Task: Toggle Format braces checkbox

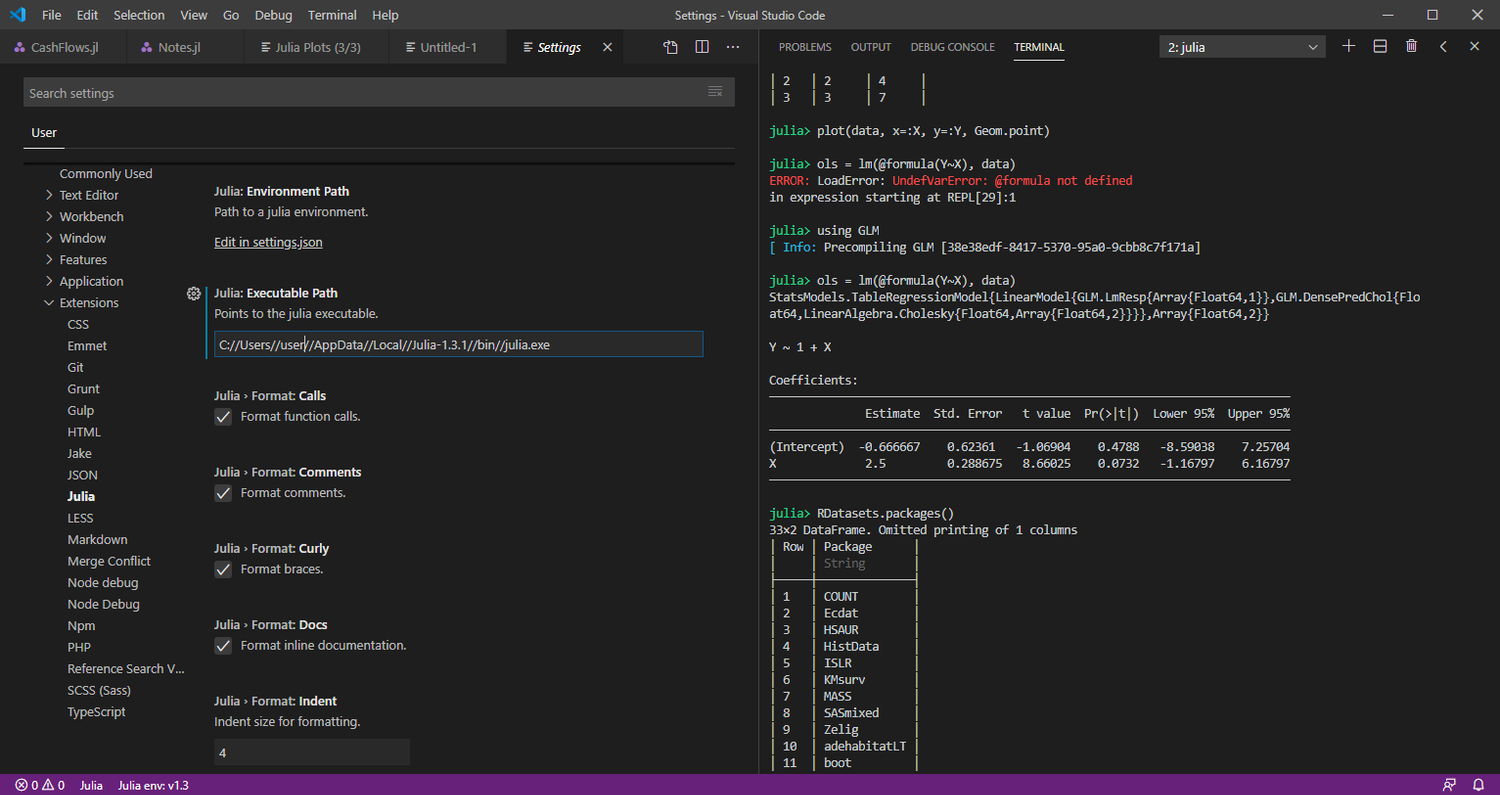Action: point(223,569)
